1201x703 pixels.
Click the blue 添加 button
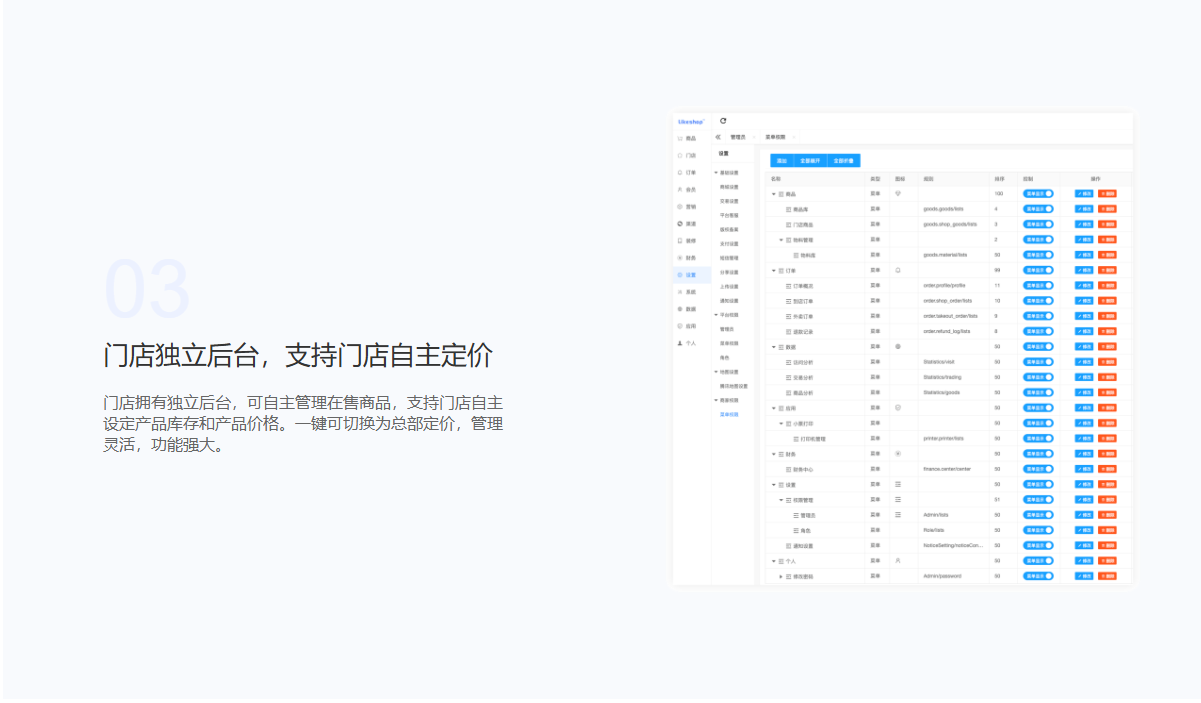782,160
